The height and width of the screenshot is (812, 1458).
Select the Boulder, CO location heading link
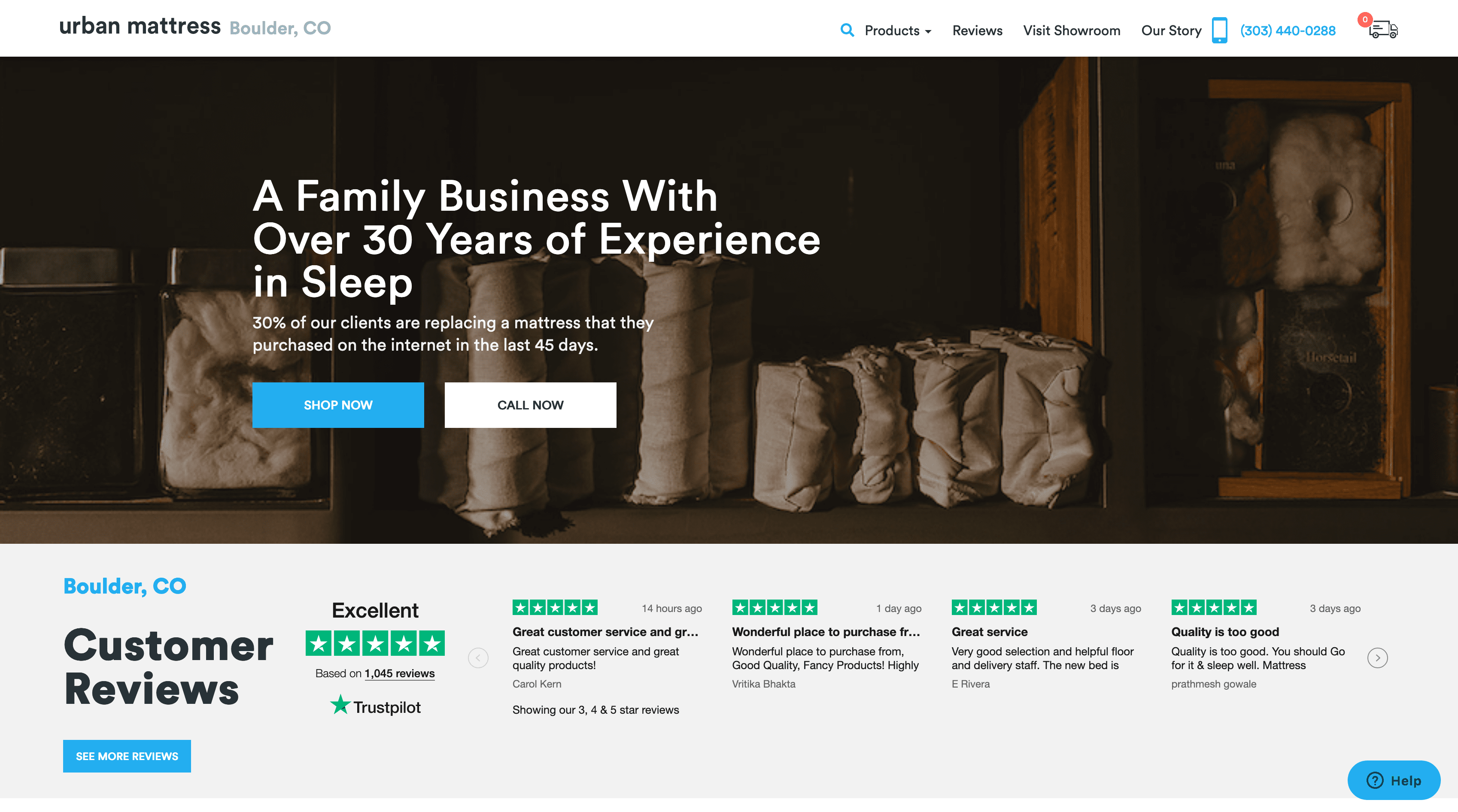click(x=125, y=585)
